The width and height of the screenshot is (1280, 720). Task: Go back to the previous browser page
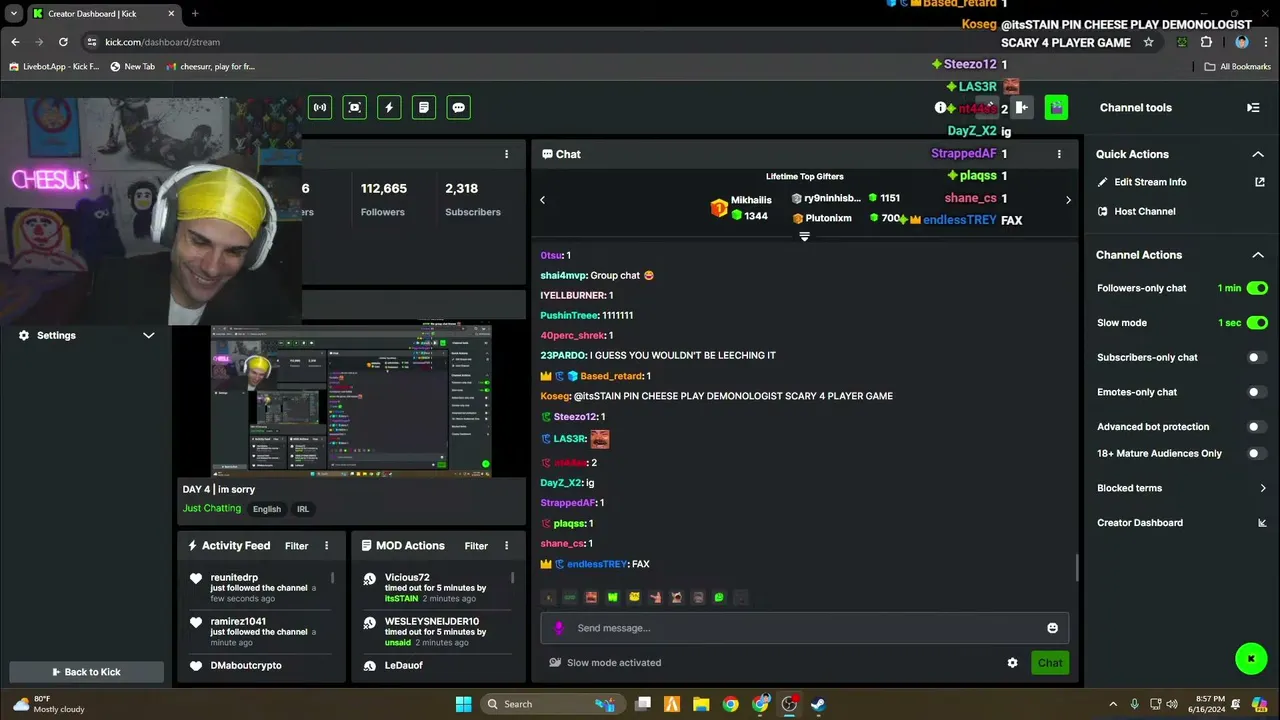click(x=15, y=42)
